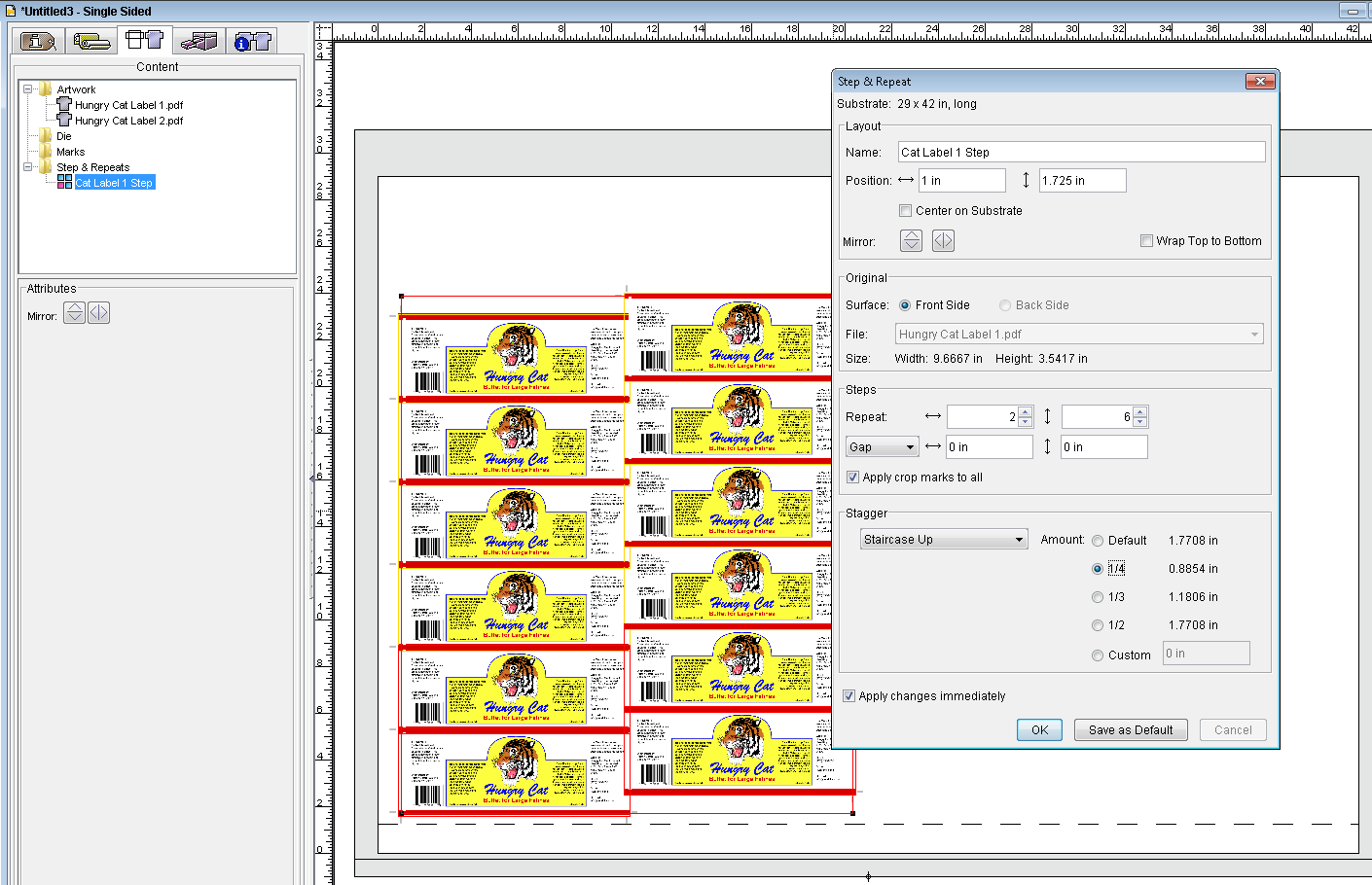Image resolution: width=1372 pixels, height=885 pixels.
Task: Enable Center on Substrate checkbox
Action: (x=906, y=211)
